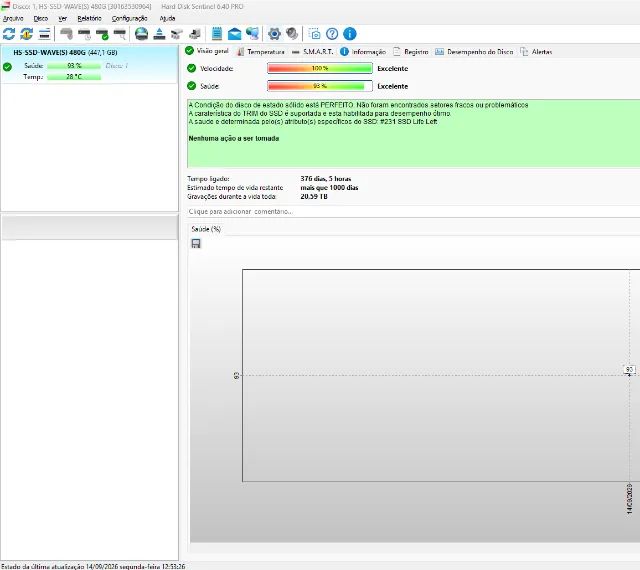
Task: Click the status bar last update text
Action: 93,566
